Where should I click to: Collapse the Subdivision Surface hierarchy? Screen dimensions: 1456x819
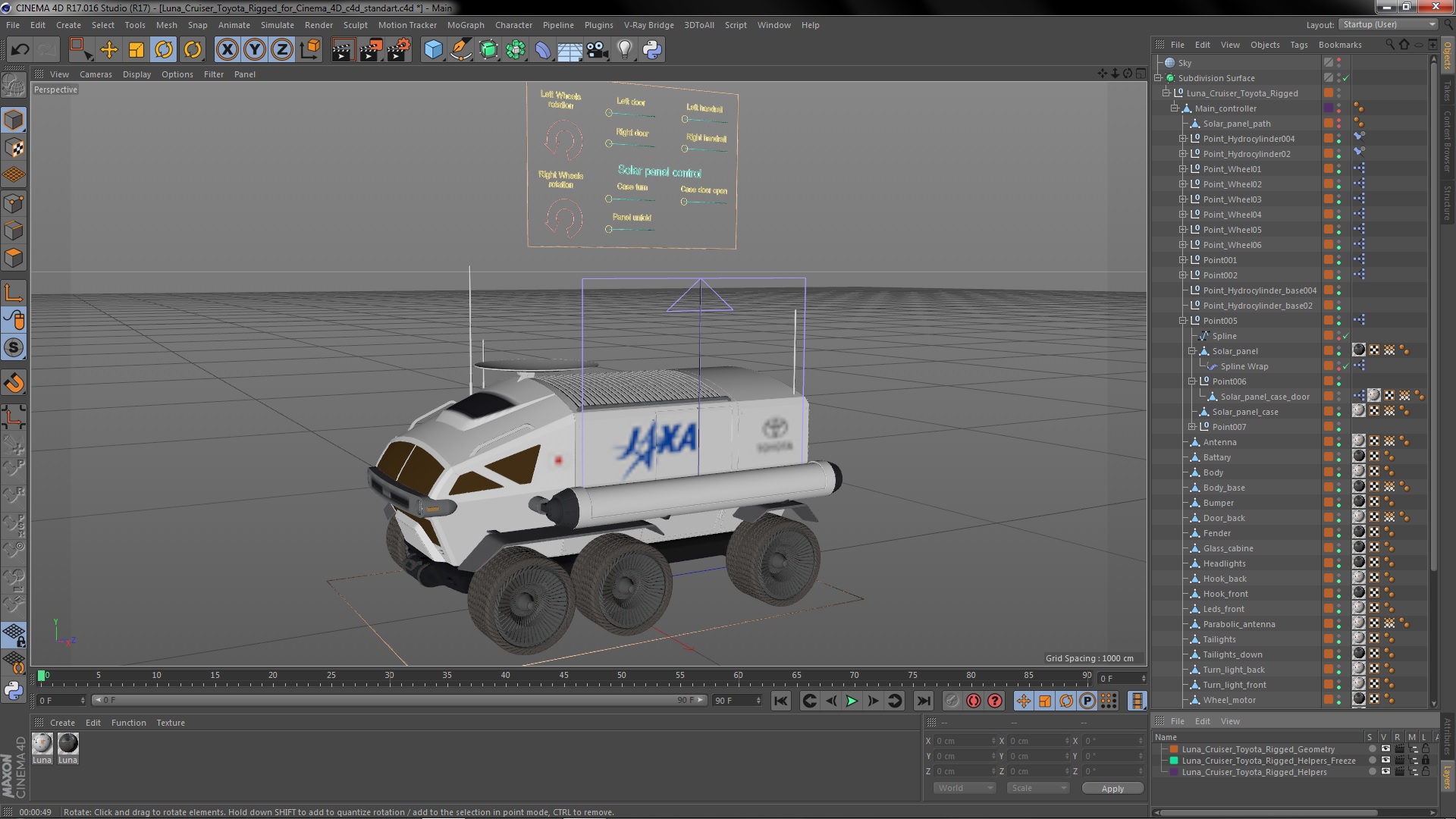[x=1158, y=78]
